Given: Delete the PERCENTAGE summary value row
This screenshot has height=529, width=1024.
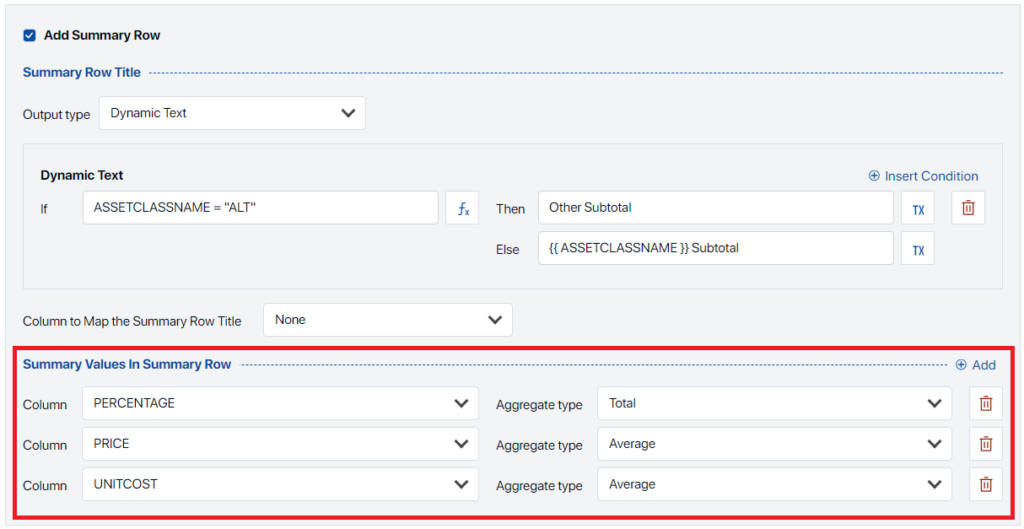Looking at the screenshot, I should (x=985, y=404).
